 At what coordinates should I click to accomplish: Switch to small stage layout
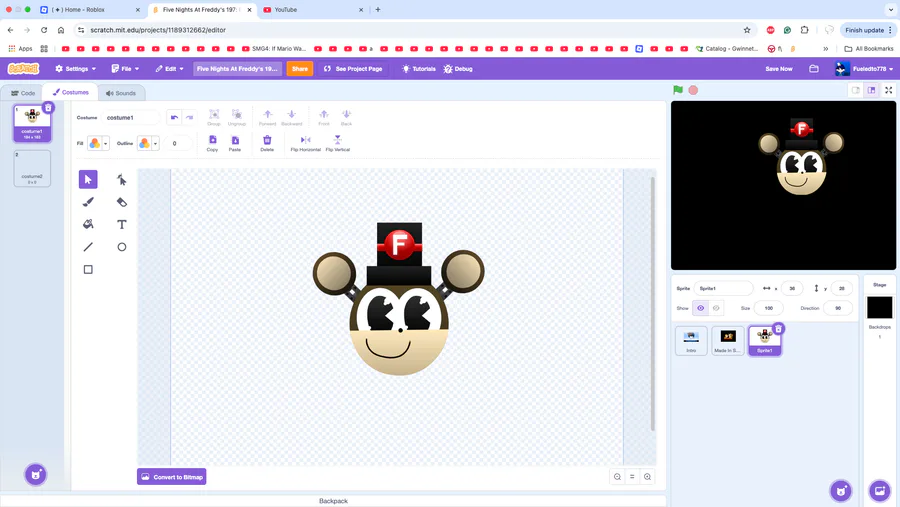(856, 90)
